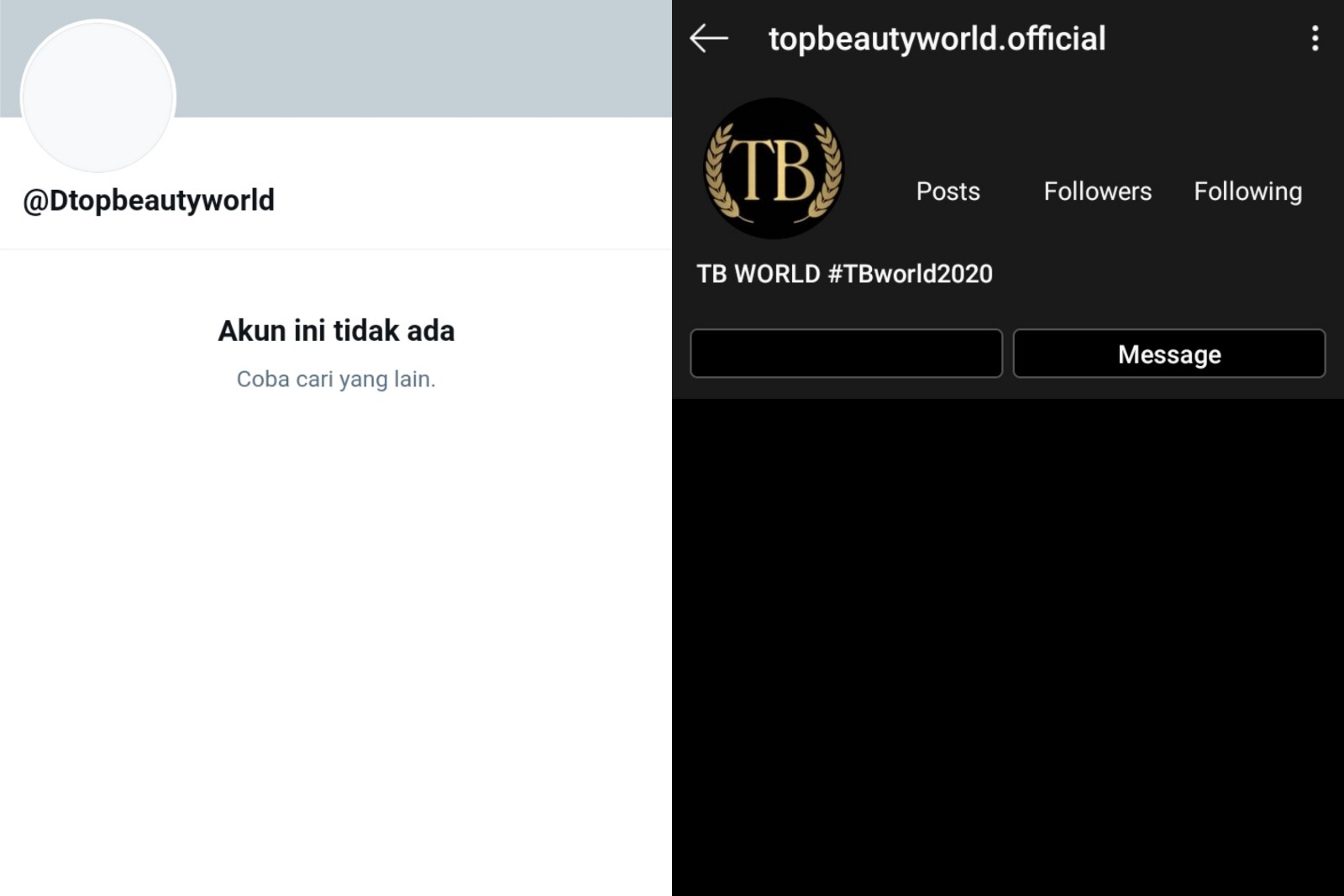Open the three-dot options menu
This screenshot has height=896, width=1344.
(1315, 39)
